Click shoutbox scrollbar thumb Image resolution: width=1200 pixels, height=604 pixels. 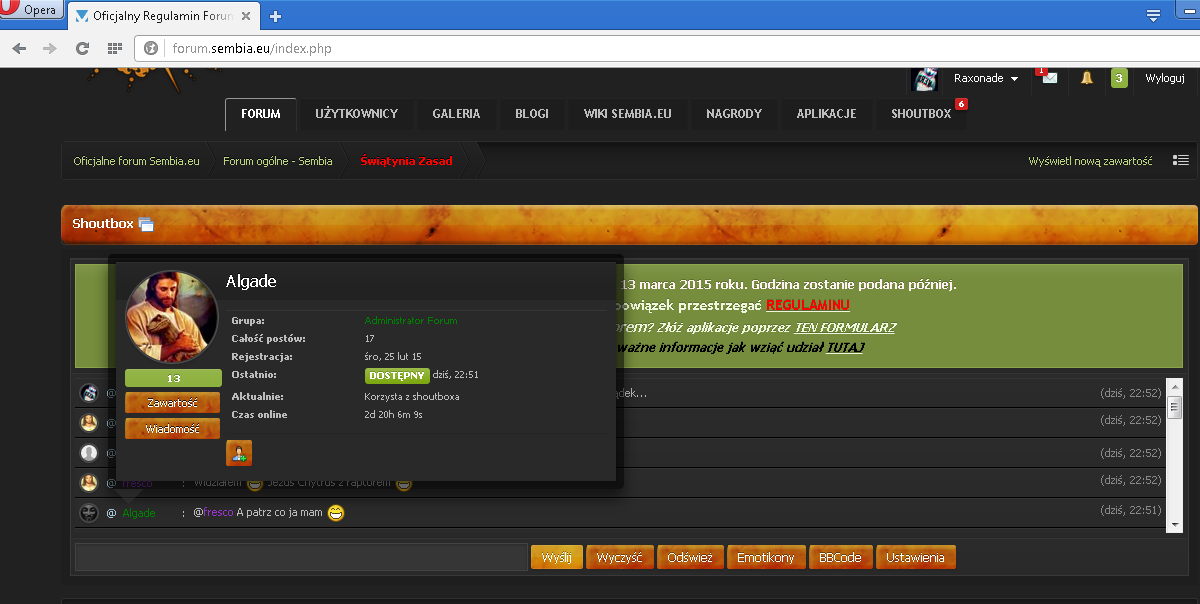click(x=1175, y=407)
